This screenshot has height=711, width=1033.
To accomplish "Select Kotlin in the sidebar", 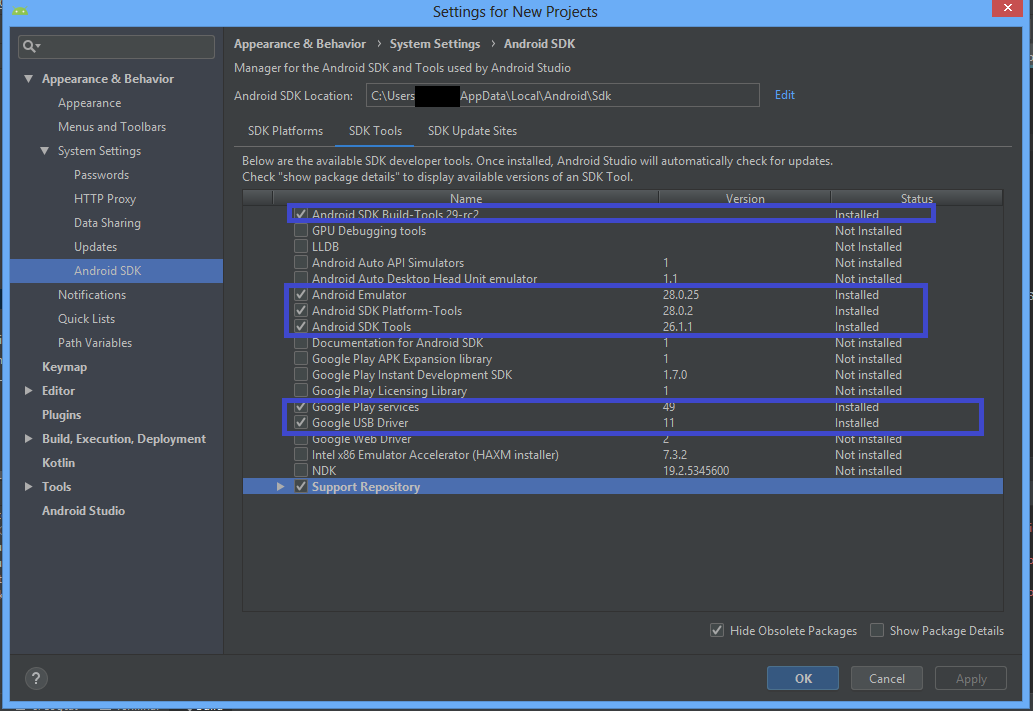I will (x=59, y=463).
